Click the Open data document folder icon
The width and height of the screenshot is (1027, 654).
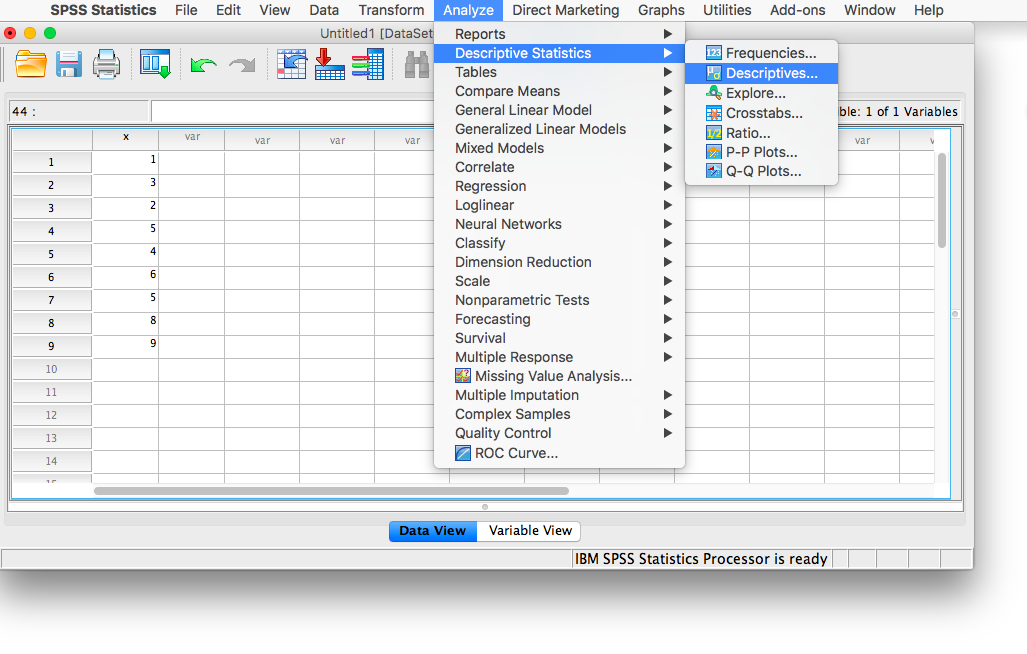31,65
